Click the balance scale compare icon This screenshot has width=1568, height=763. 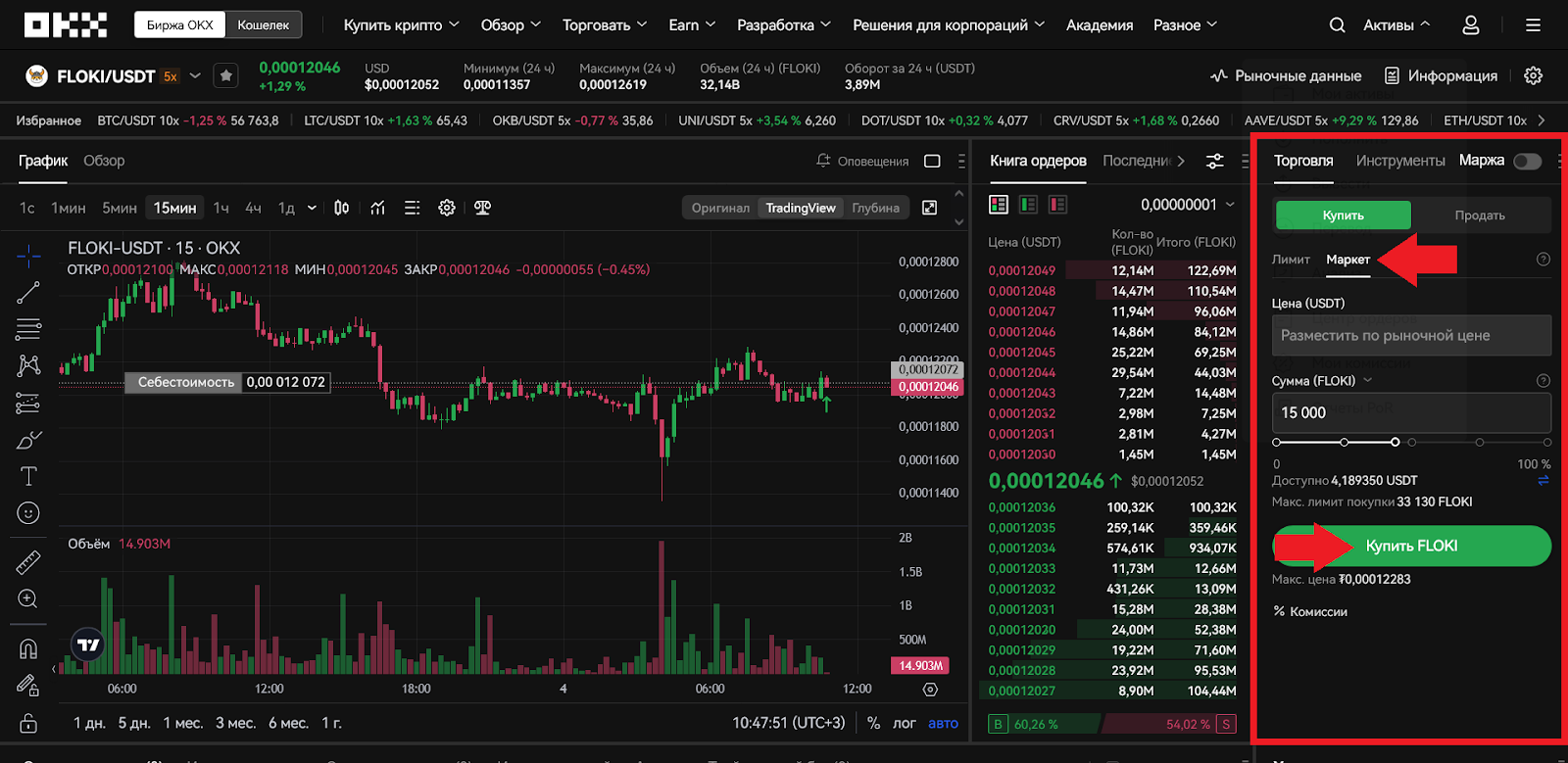(482, 208)
